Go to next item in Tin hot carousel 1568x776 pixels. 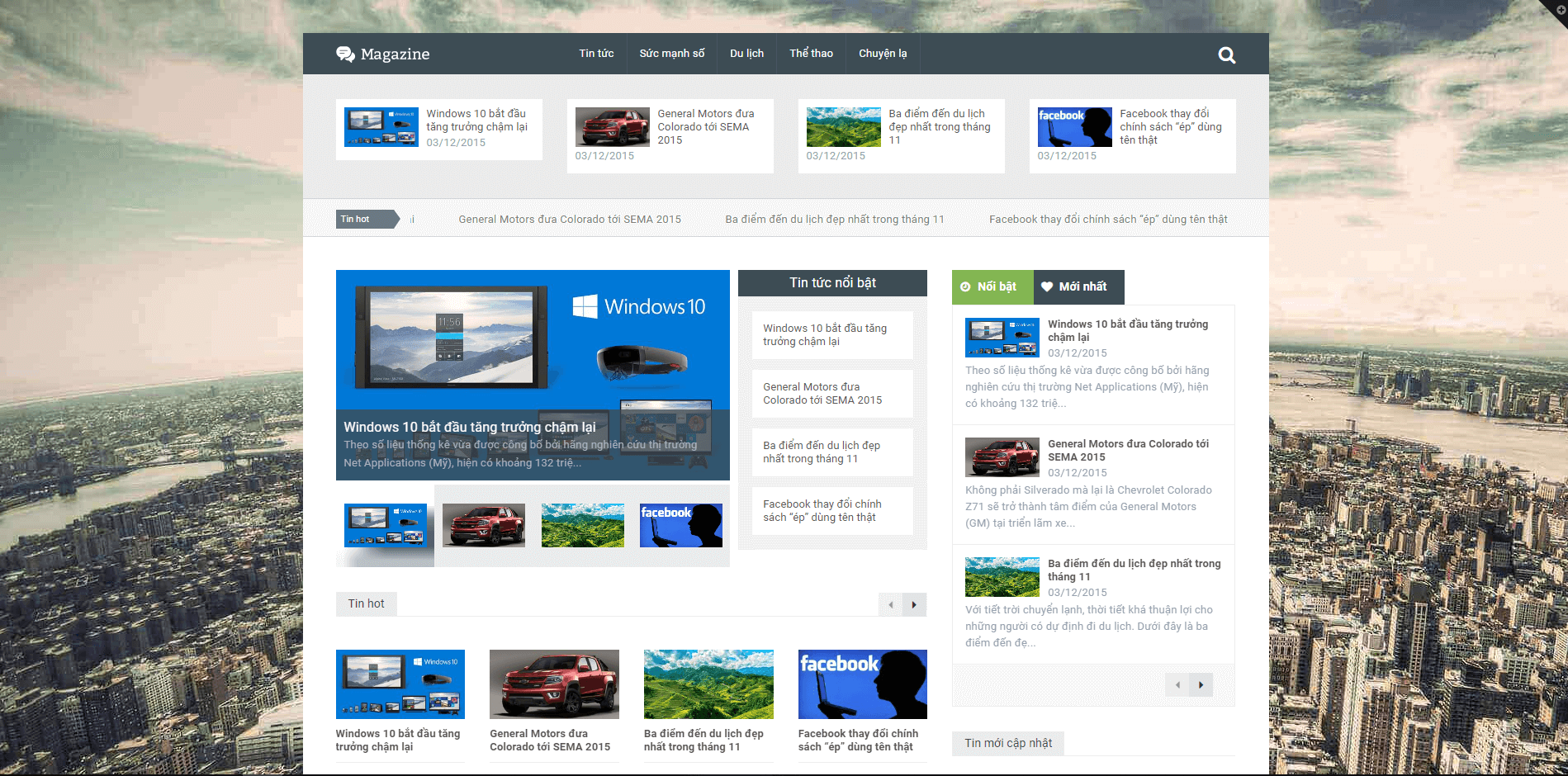click(x=914, y=604)
